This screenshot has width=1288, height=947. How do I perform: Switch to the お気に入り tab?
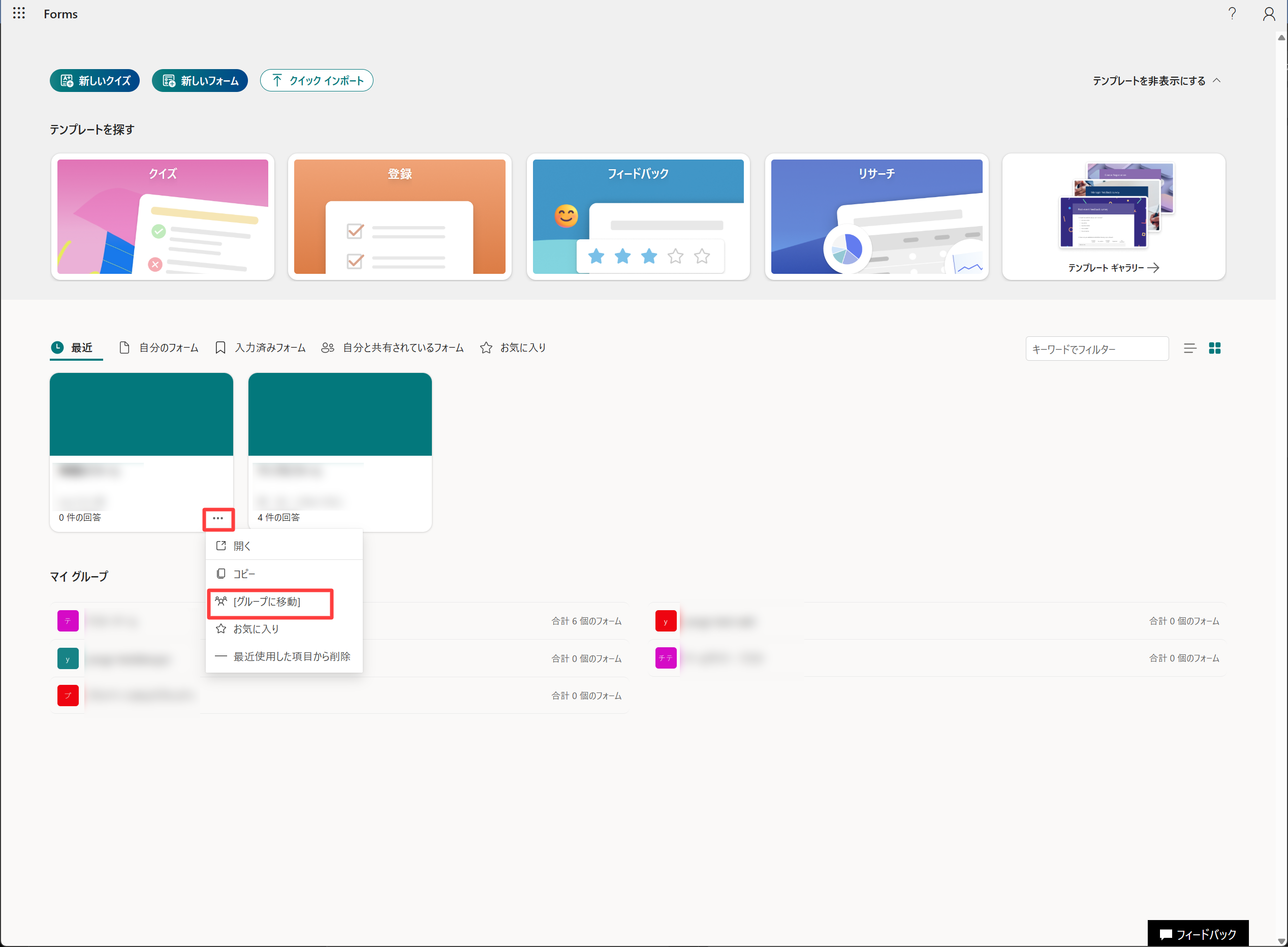513,348
